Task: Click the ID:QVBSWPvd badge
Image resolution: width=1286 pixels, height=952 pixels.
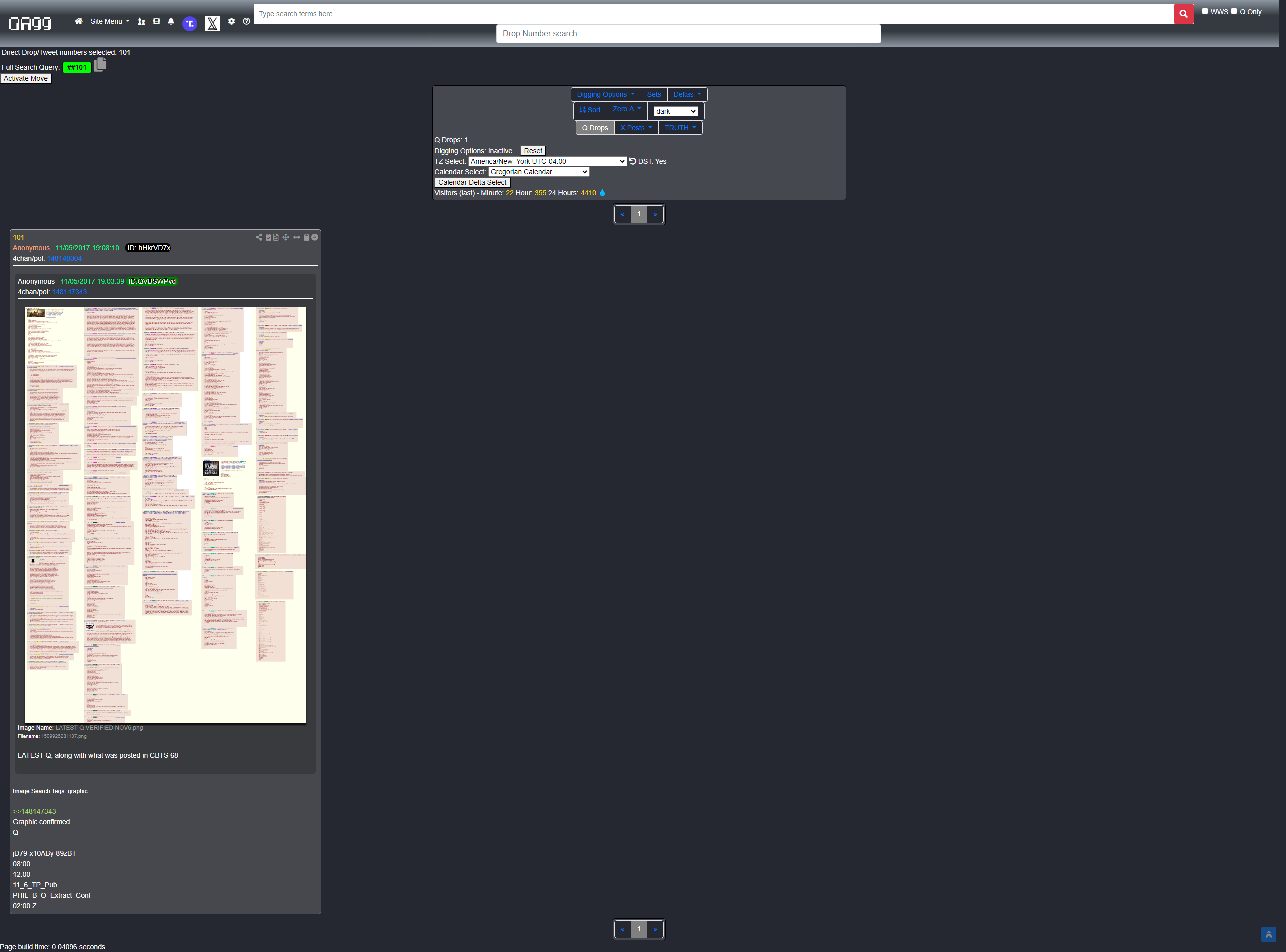Action: tap(152, 281)
